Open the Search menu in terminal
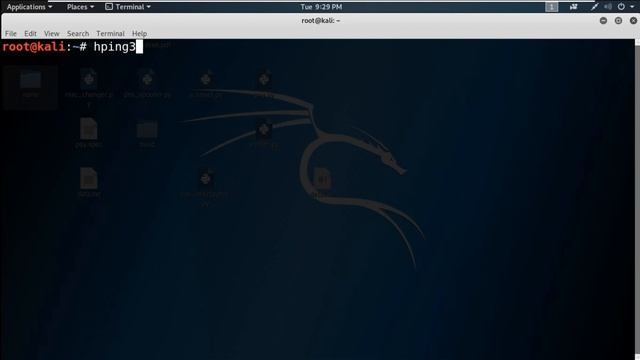This screenshot has width=640, height=360. click(x=78, y=33)
